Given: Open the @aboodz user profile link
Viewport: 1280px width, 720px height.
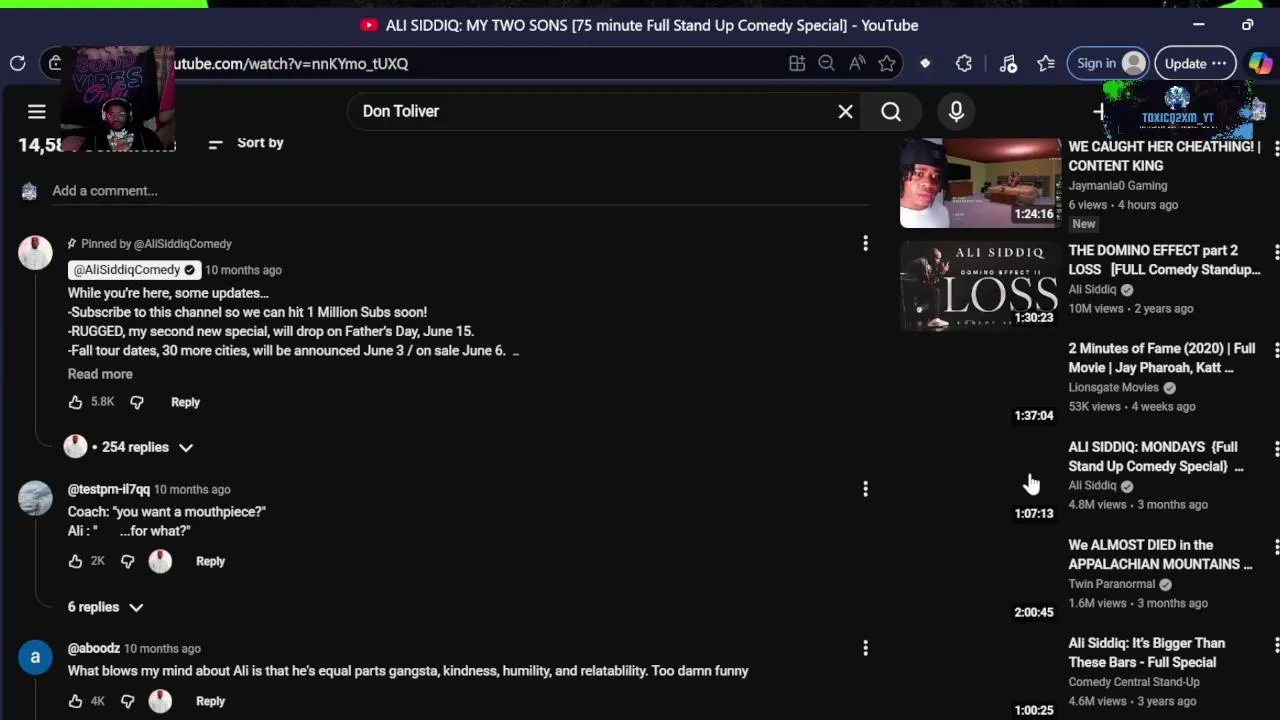Looking at the screenshot, I should point(93,648).
